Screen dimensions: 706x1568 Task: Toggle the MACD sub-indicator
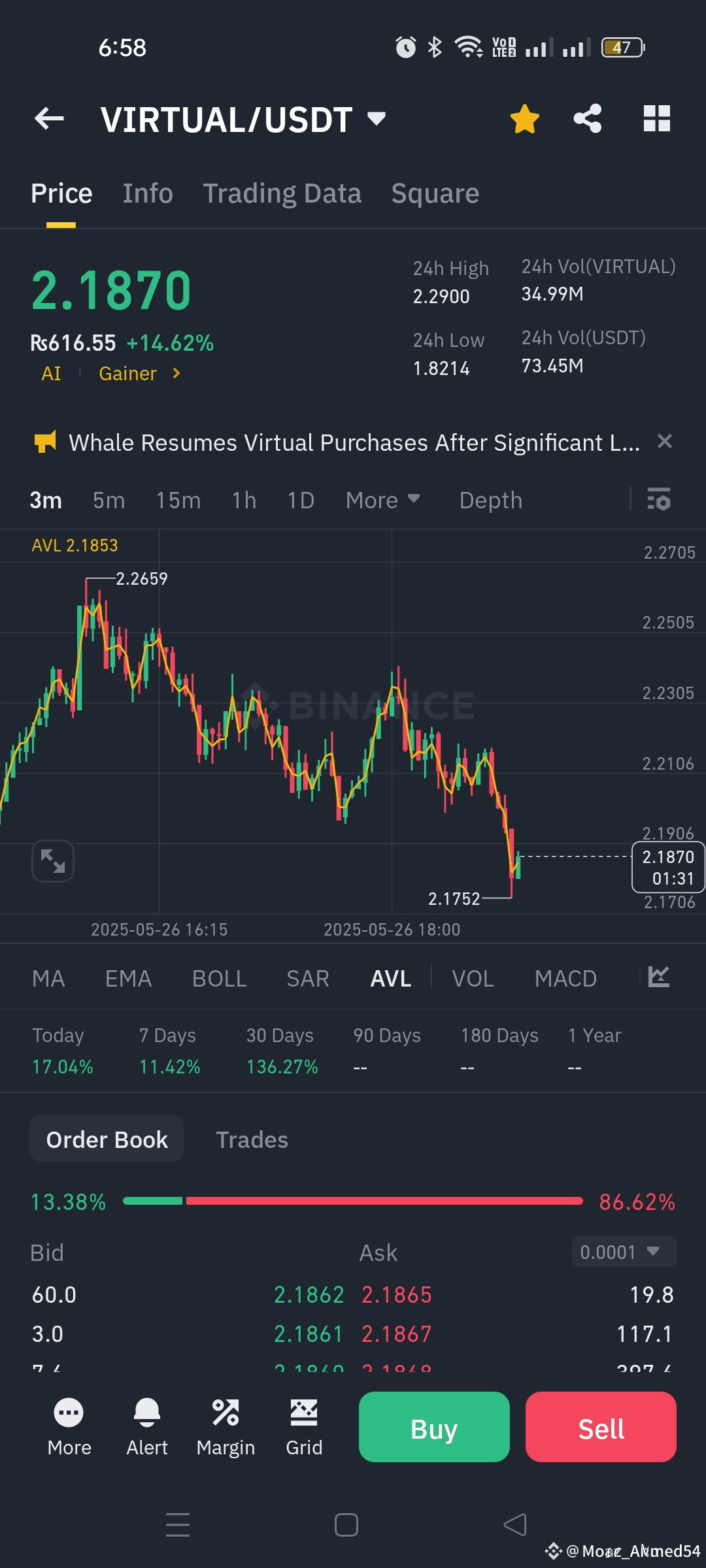tap(565, 979)
